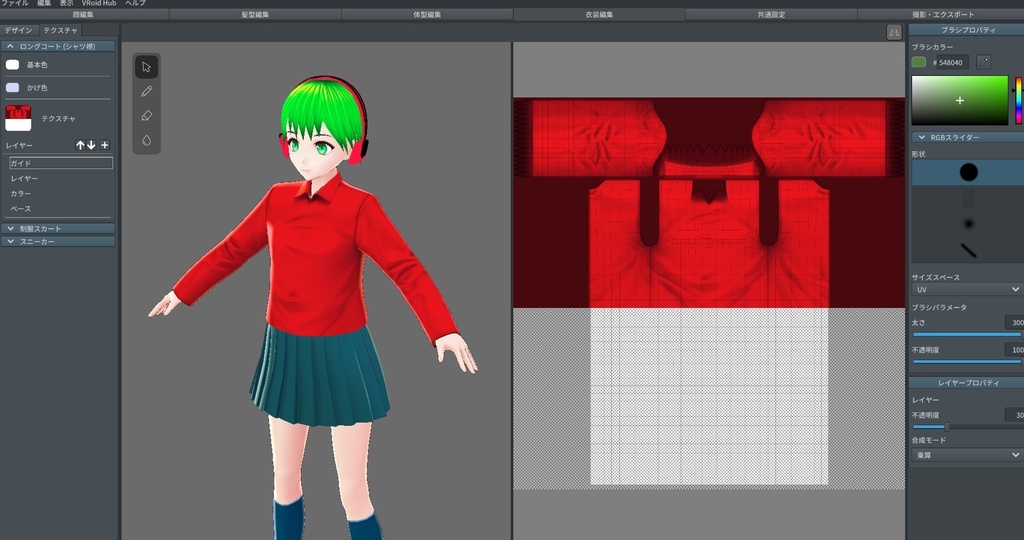Switch to the テクスチャ sub-tab
This screenshot has width=1024, height=540.
click(x=60, y=30)
